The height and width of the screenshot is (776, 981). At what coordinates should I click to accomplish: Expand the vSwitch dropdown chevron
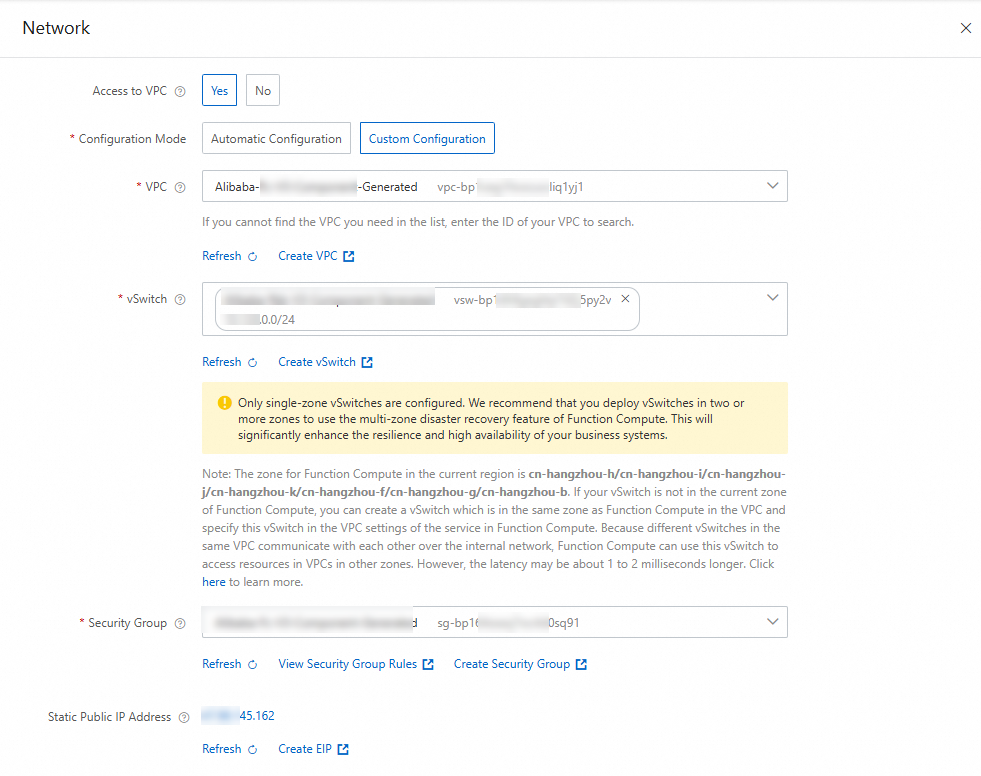[772, 298]
